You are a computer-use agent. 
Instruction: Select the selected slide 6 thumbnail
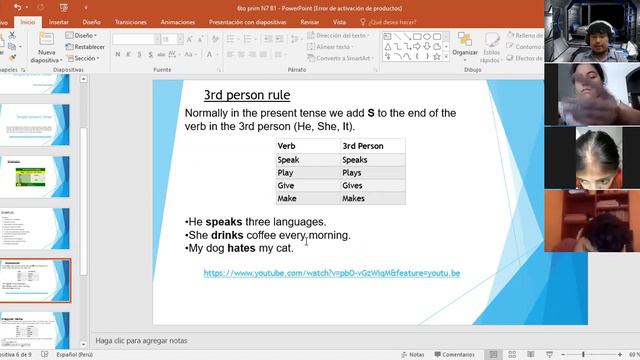(35, 280)
